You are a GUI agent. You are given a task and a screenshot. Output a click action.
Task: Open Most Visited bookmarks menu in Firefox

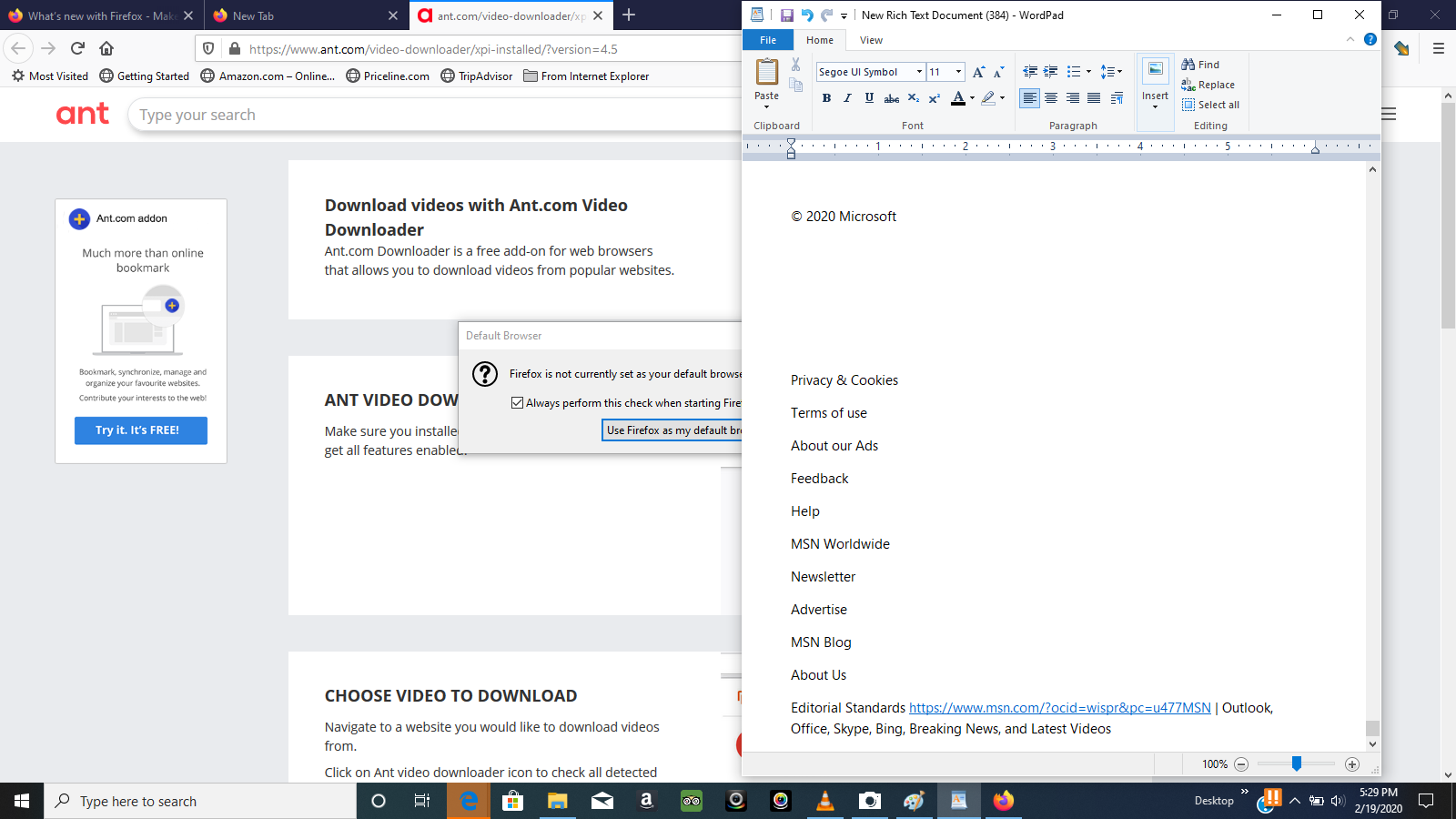[50, 76]
